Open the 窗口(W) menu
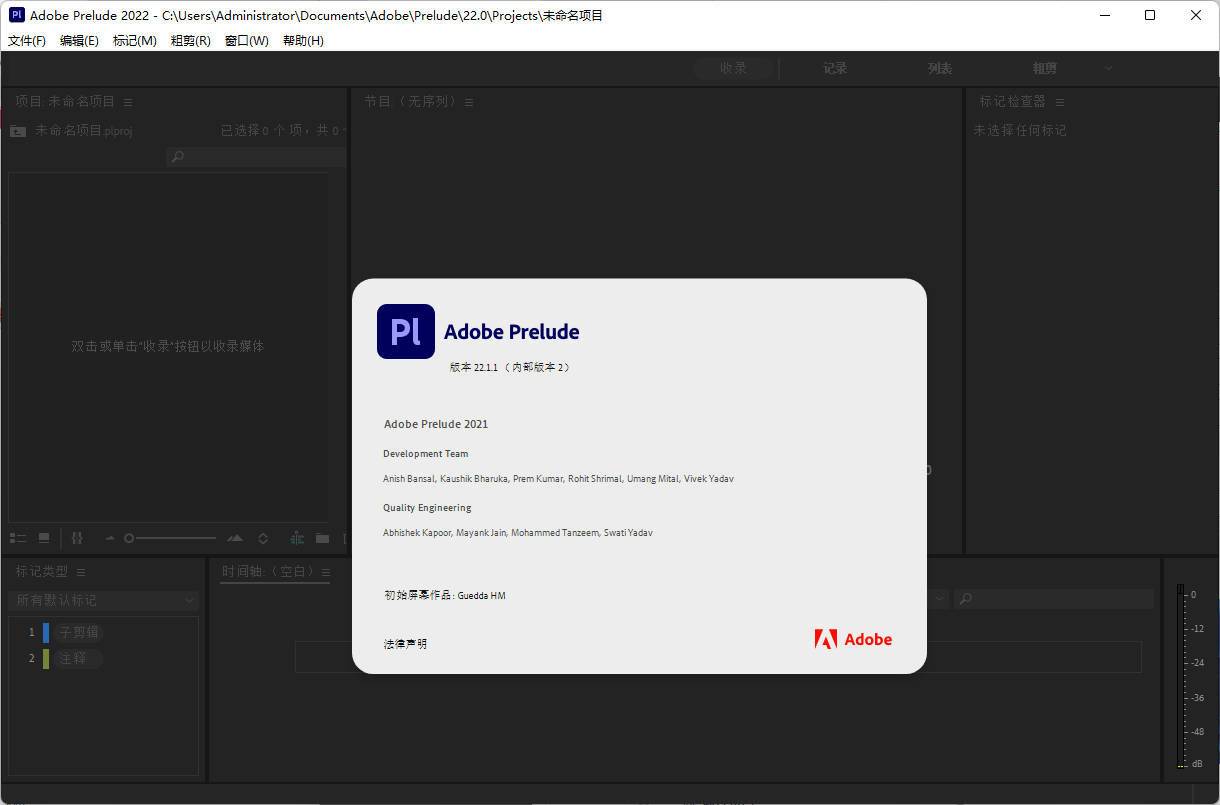This screenshot has width=1220, height=805. (246, 41)
